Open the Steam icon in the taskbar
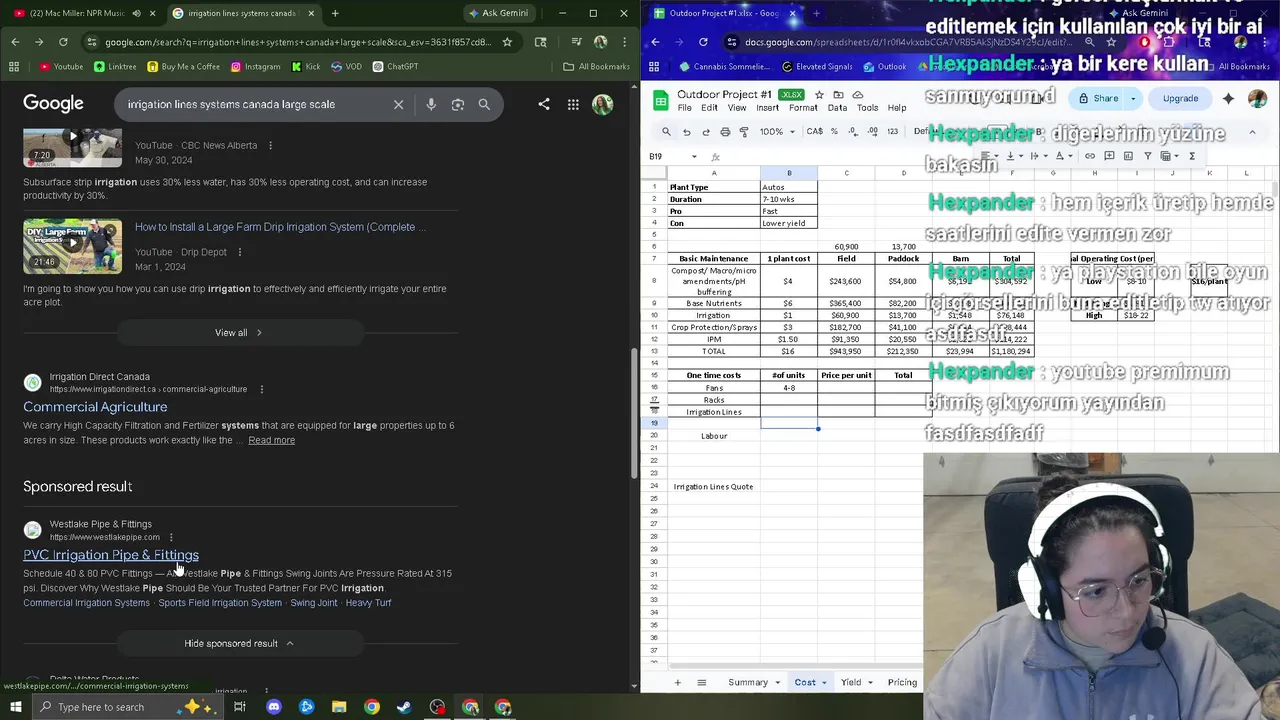1280x720 pixels. point(404,707)
